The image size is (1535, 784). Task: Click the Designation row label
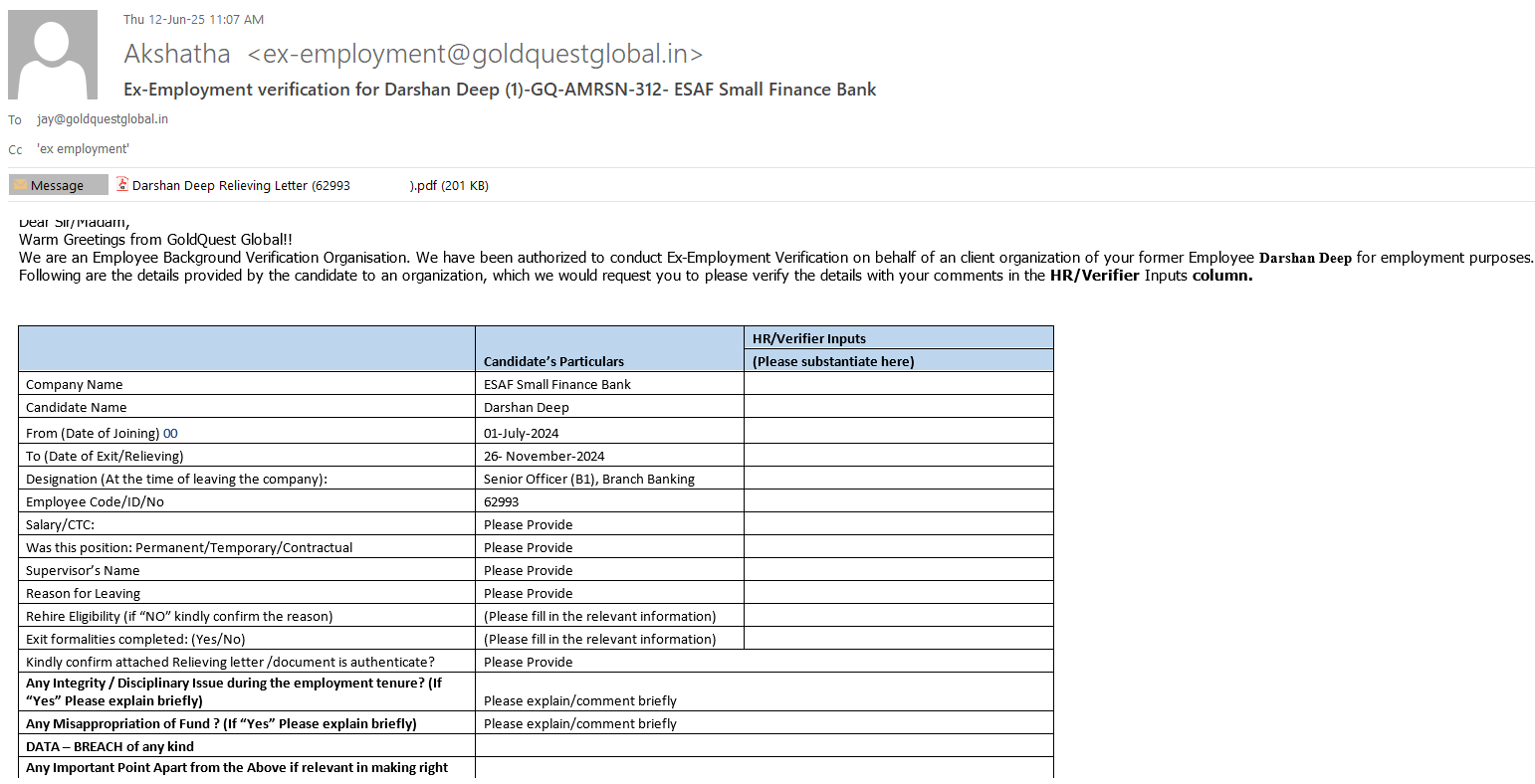[x=176, y=479]
